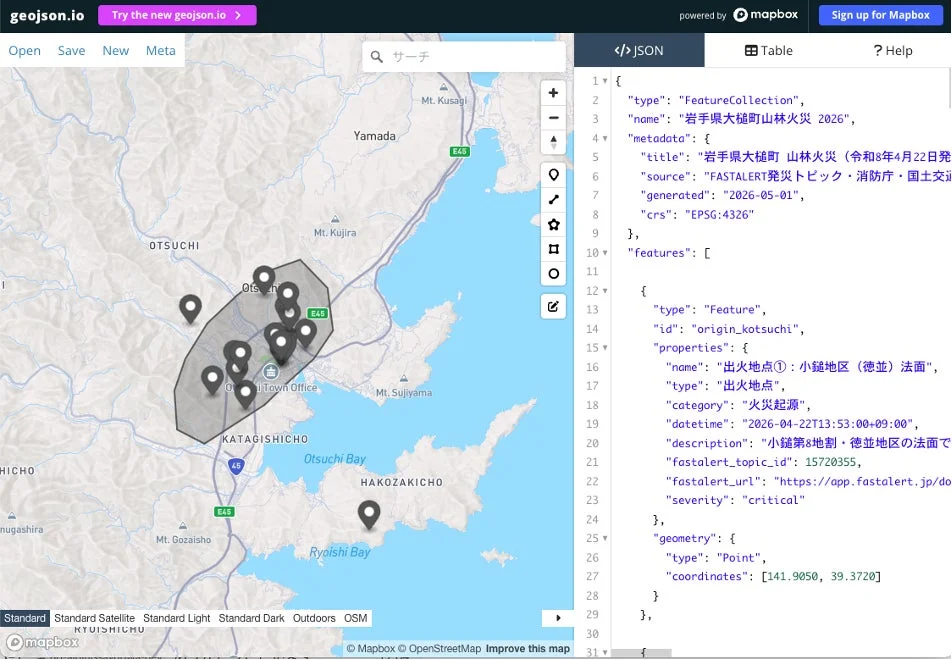The width and height of the screenshot is (952, 660).
Task: Fold the Feature object at line 12
Action: tap(605, 291)
